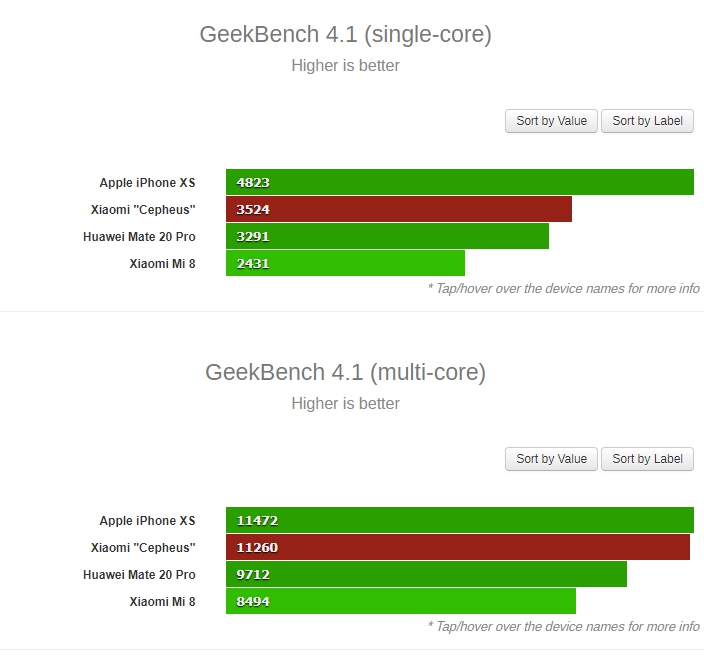704x655 pixels.
Task: Click Sort by Value in single-core chart
Action: [x=551, y=121]
